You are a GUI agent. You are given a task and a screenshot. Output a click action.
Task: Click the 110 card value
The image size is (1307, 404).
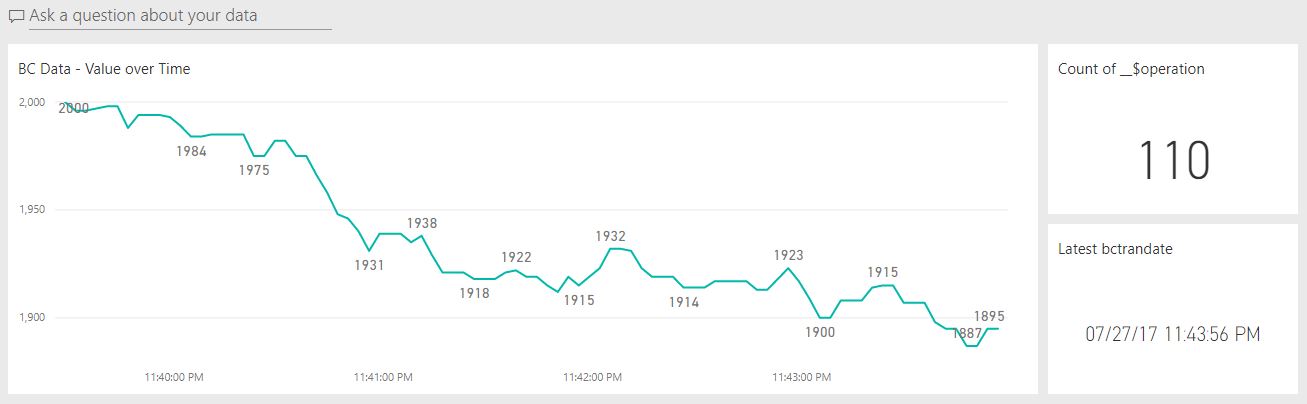pyautogui.click(x=1174, y=161)
